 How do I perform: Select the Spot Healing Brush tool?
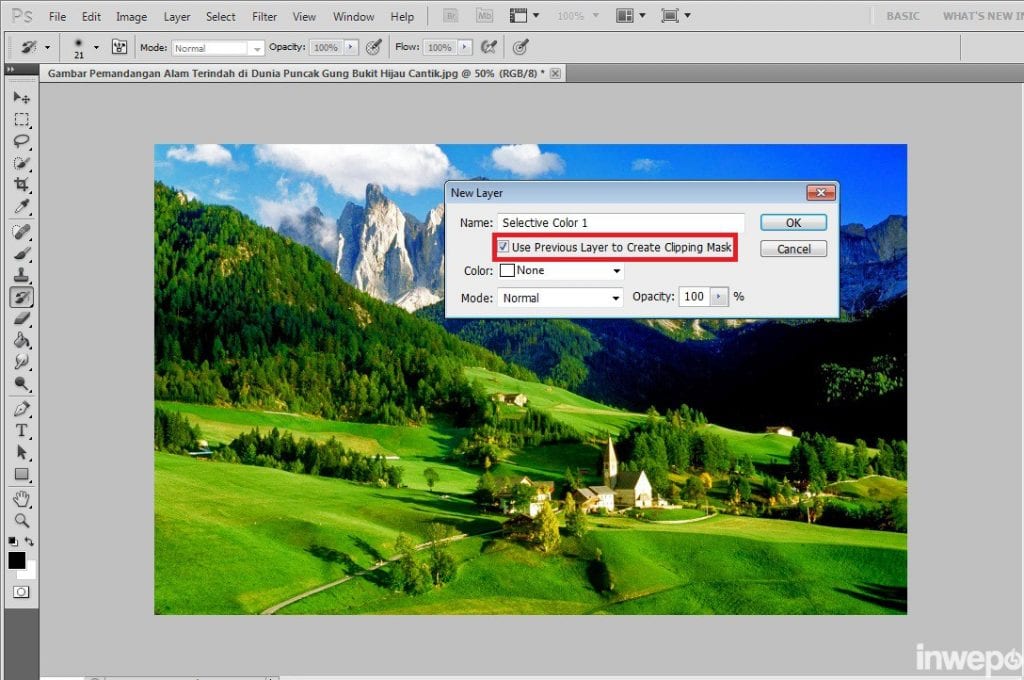[x=22, y=232]
